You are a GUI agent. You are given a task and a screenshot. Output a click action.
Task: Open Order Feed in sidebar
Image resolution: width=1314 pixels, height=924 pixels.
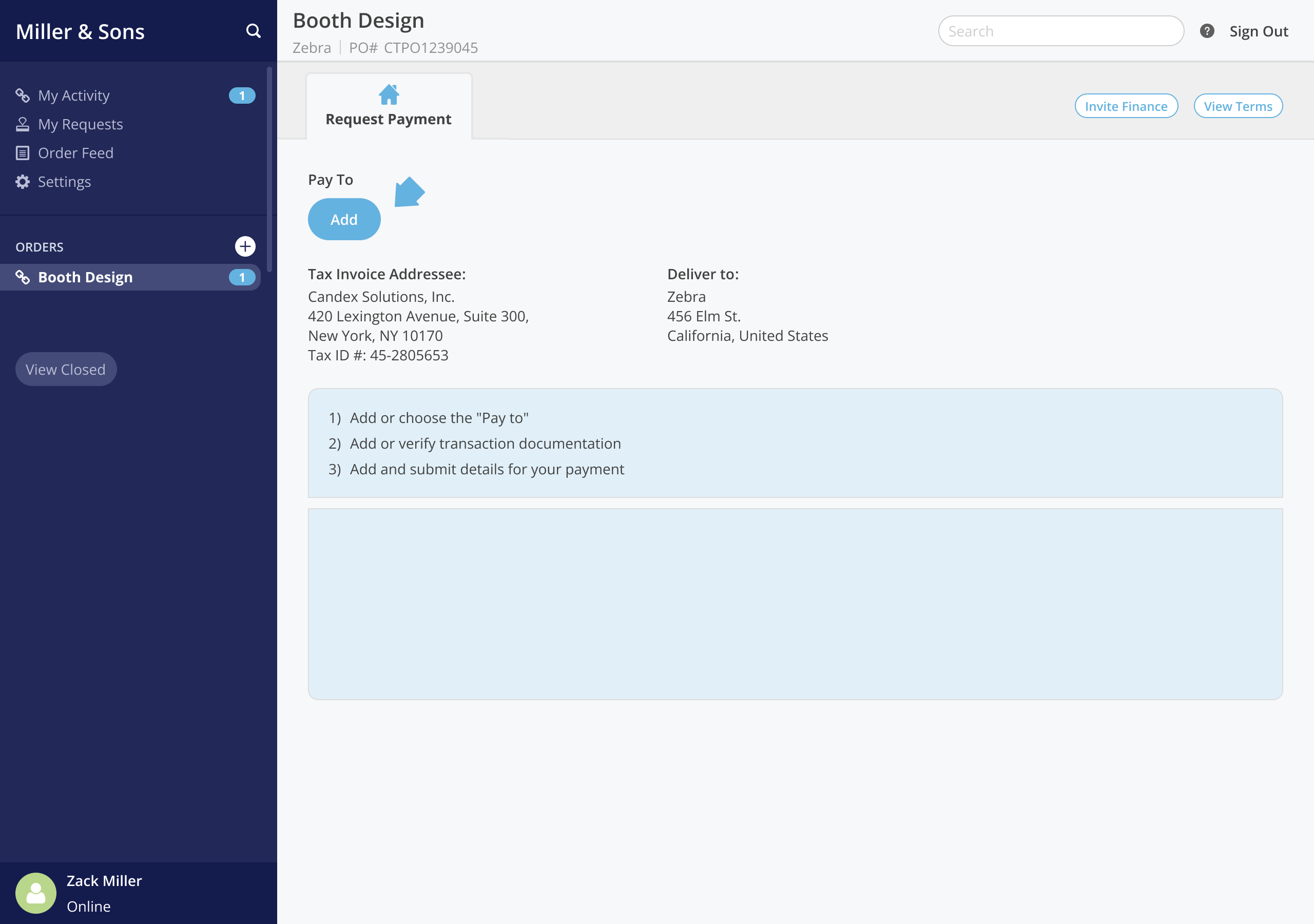75,153
